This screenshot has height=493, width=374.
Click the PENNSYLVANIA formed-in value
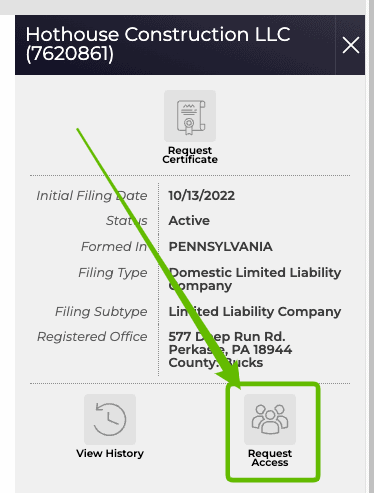220,247
